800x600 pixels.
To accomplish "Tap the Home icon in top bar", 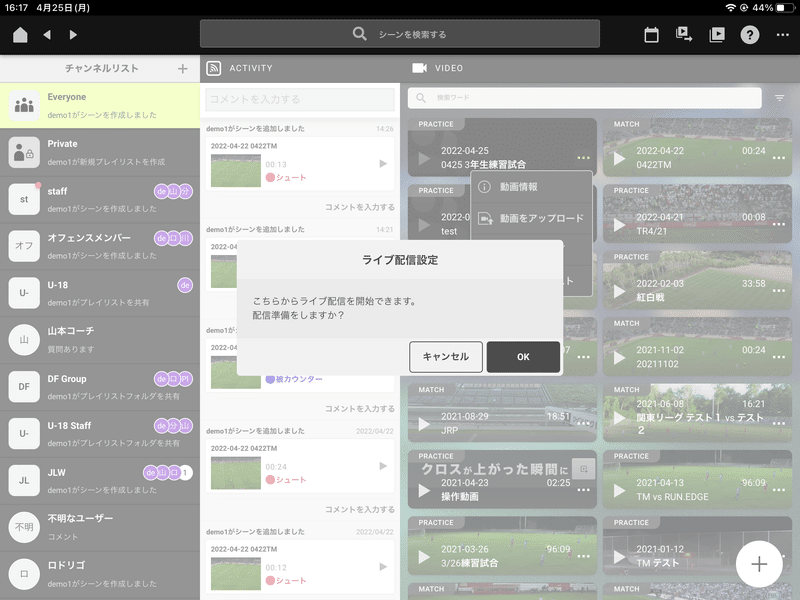I will [x=20, y=35].
